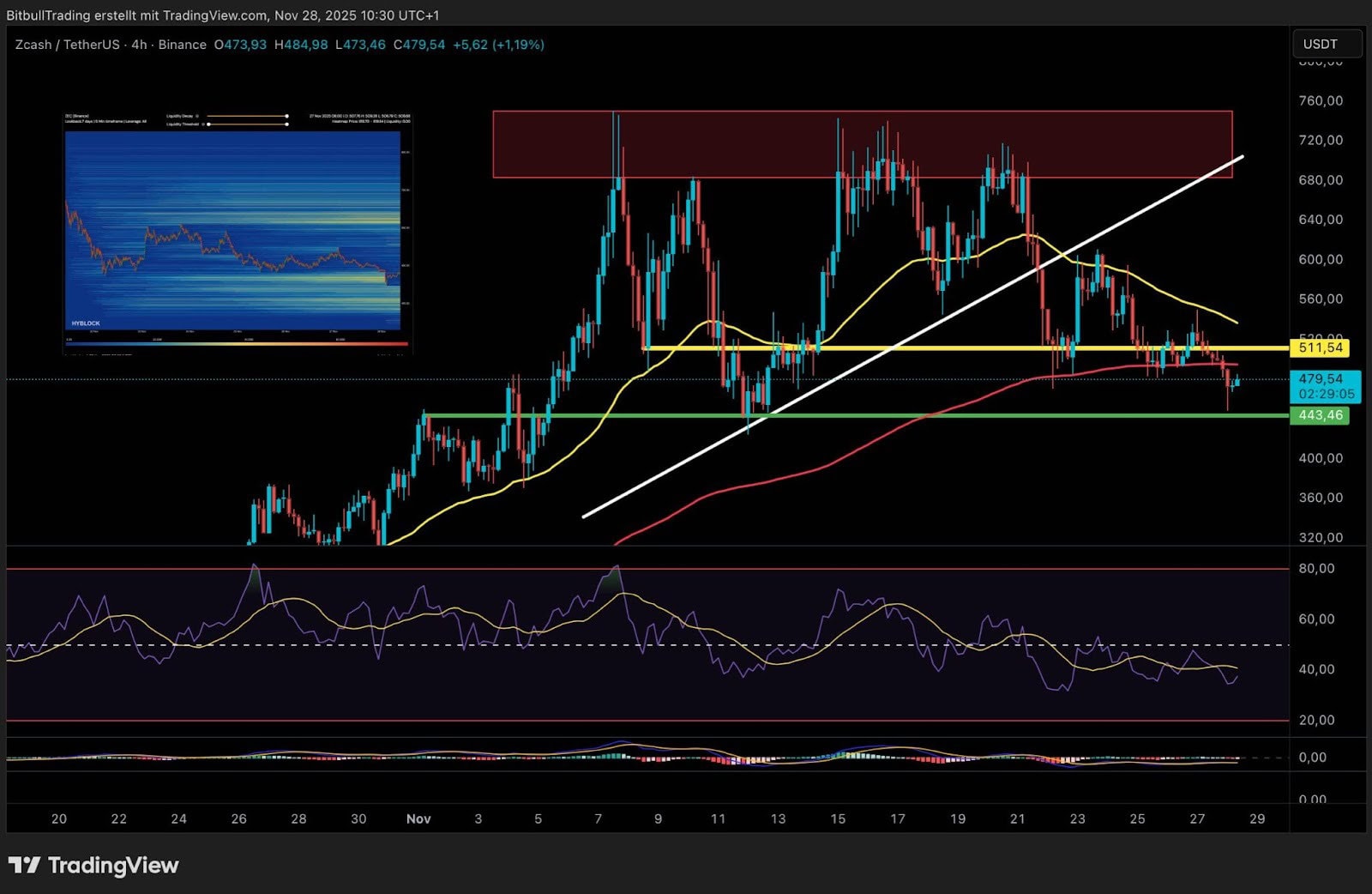
Task: Click the +5,62 (+1,19%) change value
Action: coord(498,45)
